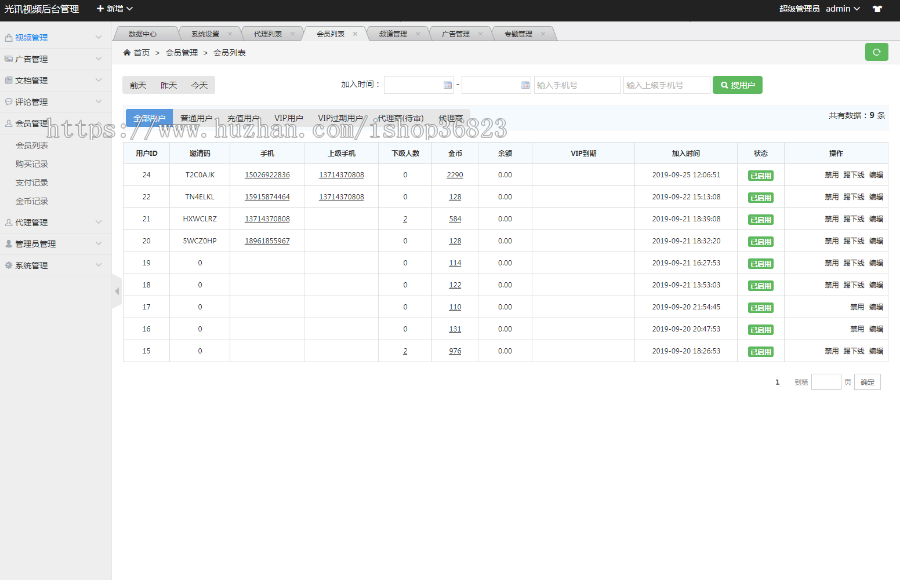Toggle the 已启用 status of user 24
The width and height of the screenshot is (900, 580).
tap(760, 175)
